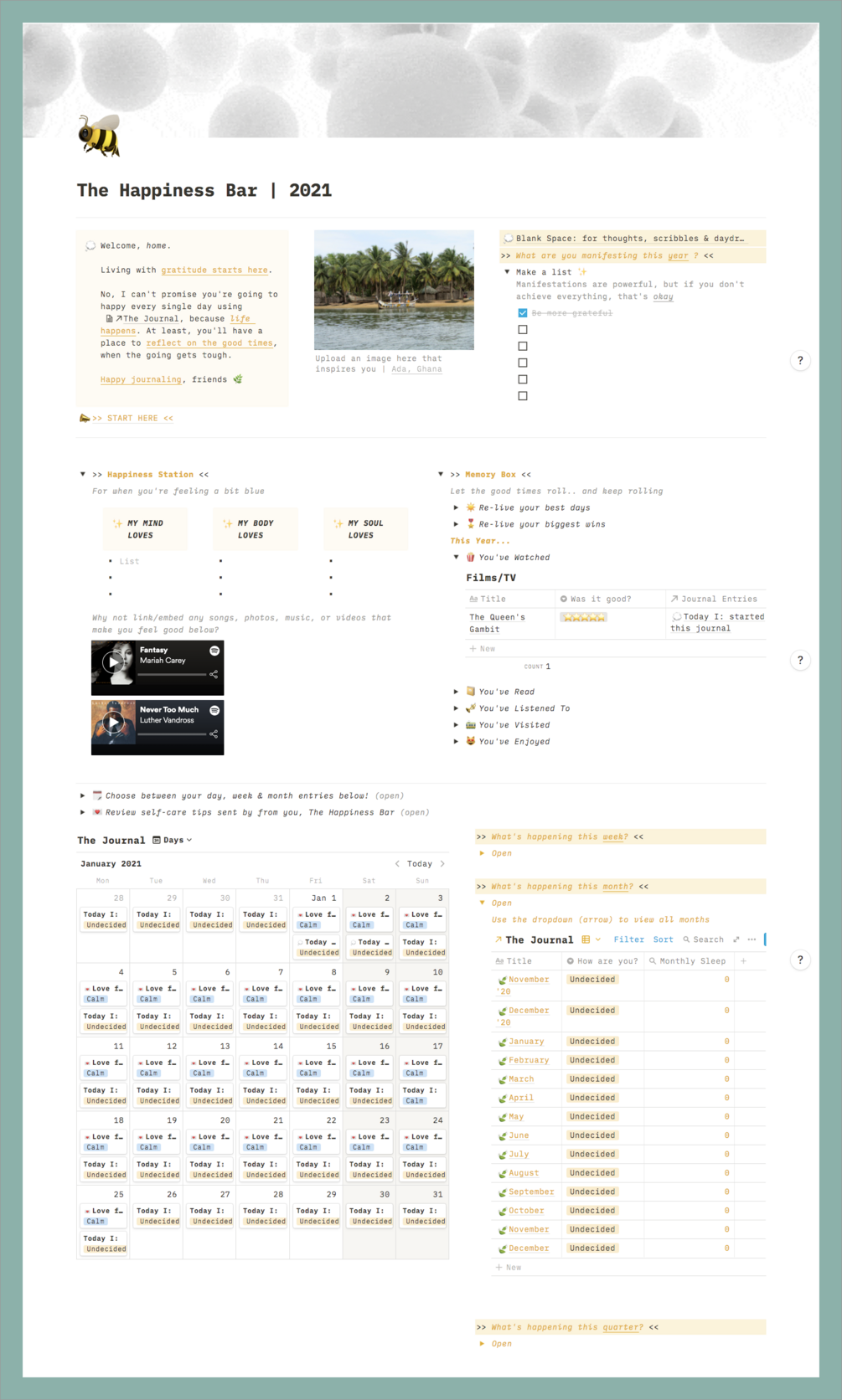This screenshot has height=1400, width=842.
Task: Play the Fantasy track by Mariah Carey
Action: (112, 661)
